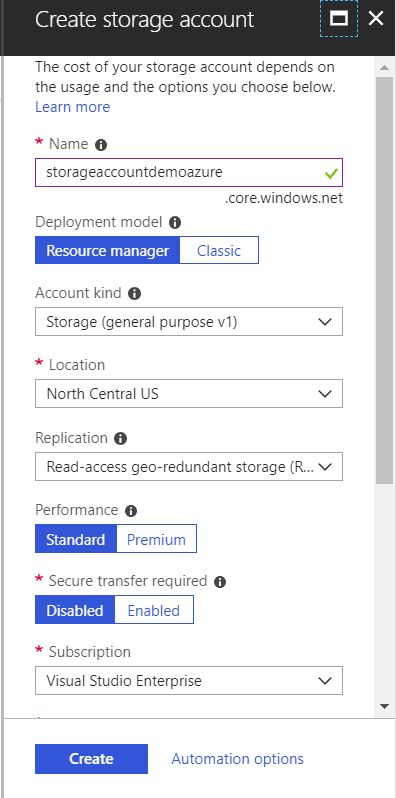The height and width of the screenshot is (798, 396).
Task: Click the Secure transfer required info icon
Action: pos(220,582)
